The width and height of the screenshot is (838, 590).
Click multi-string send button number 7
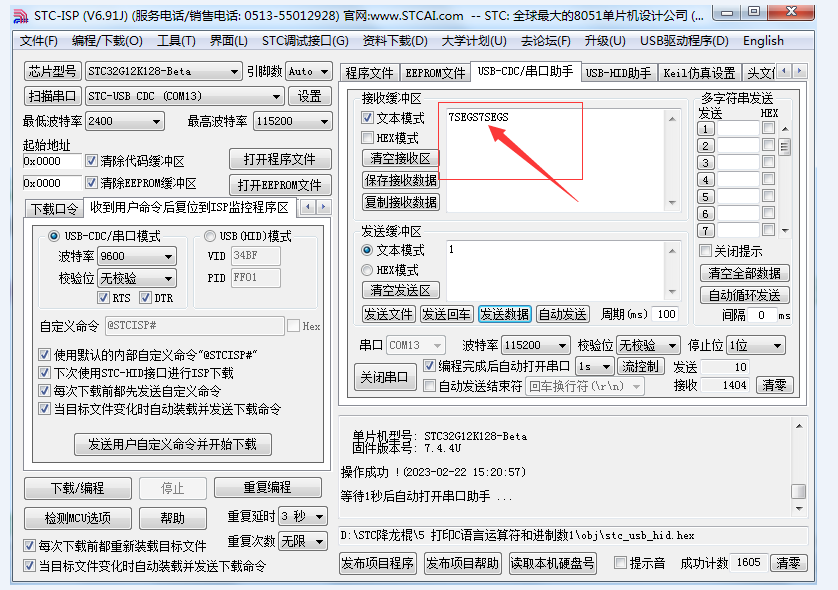click(705, 230)
